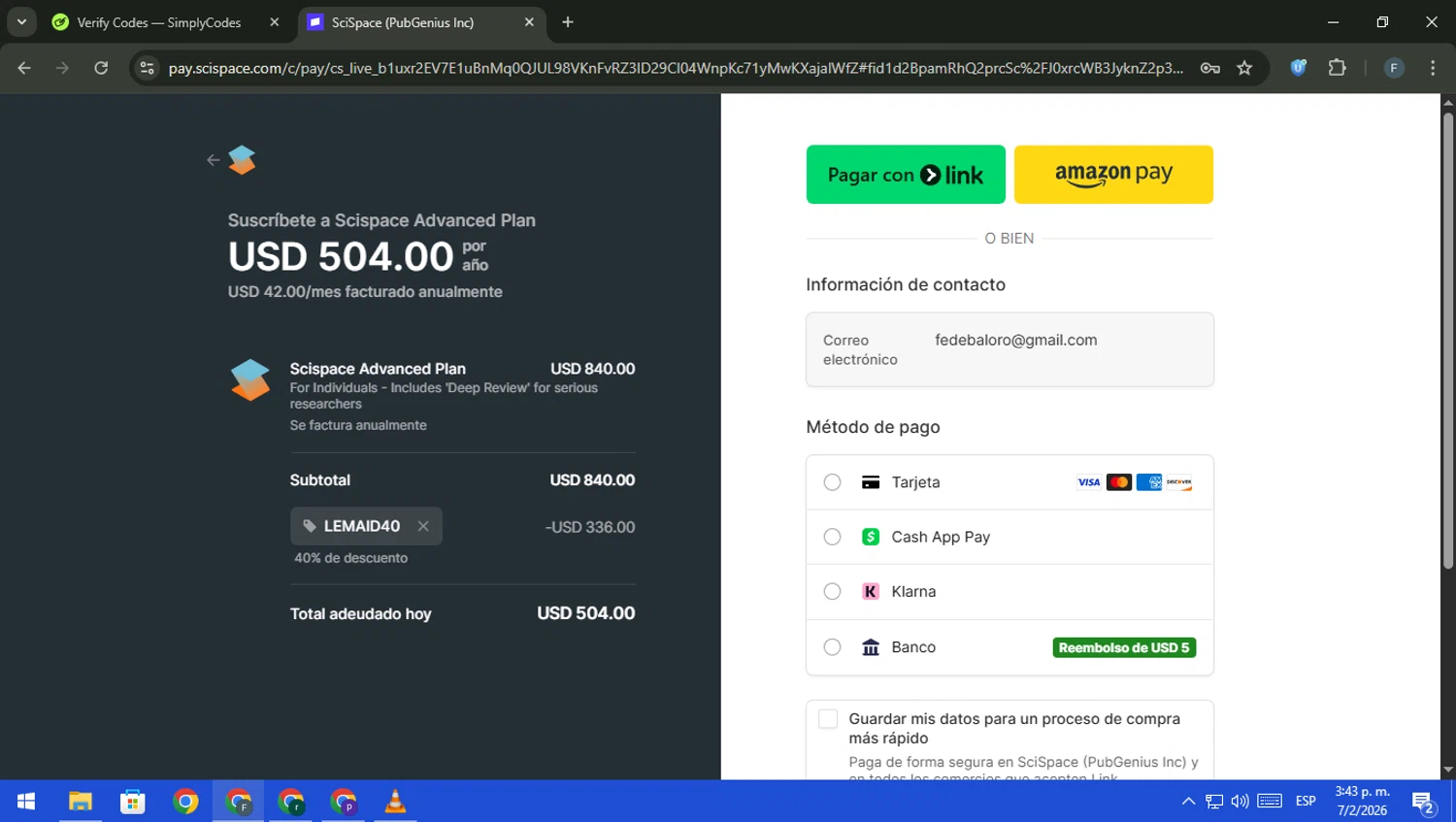Click the SciSpace logo at top of checkout
This screenshot has height=822, width=1456.
coord(242,160)
